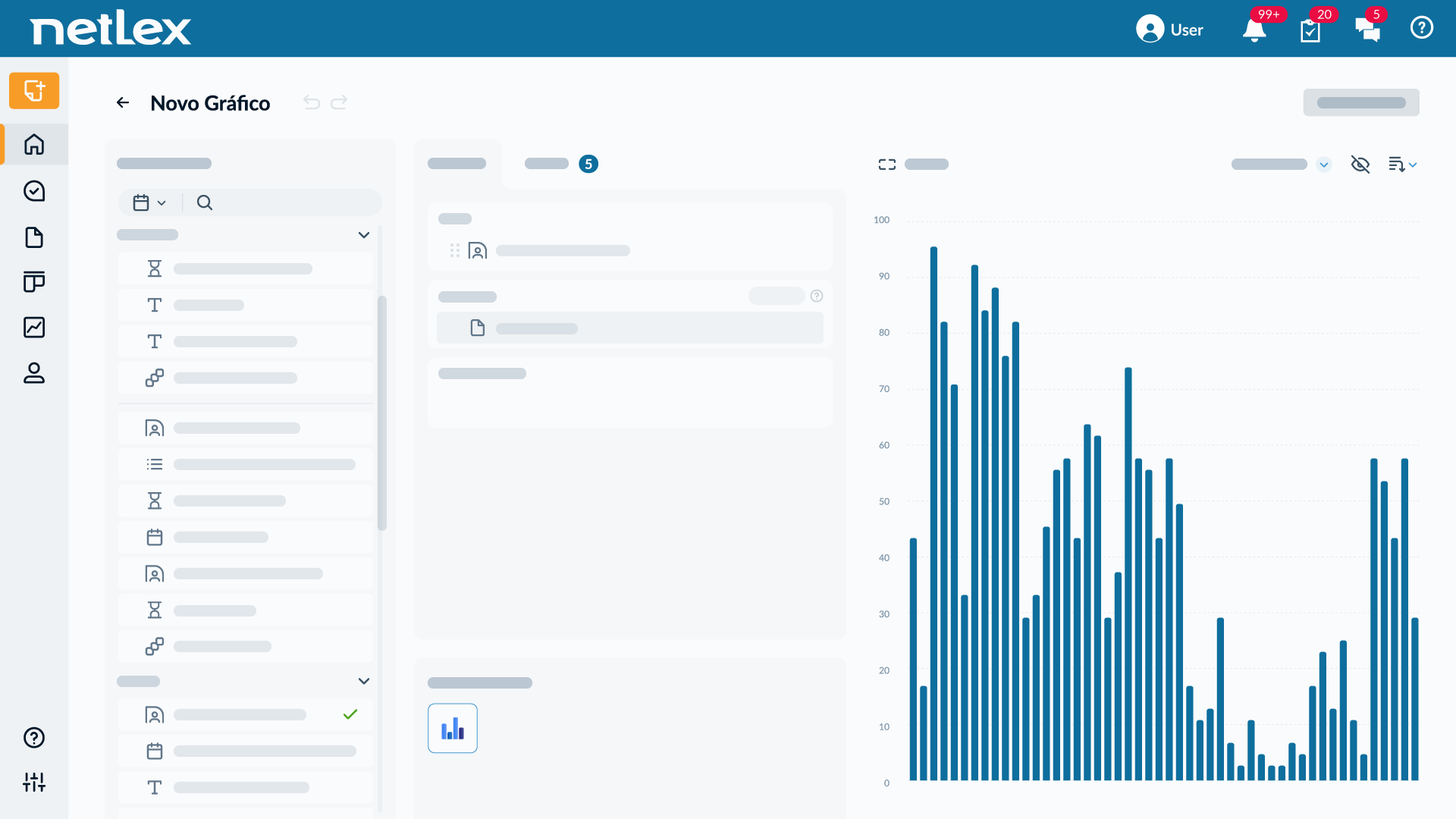The image size is (1456, 819).
Task: Switch to the first middle panel tab
Action: [x=457, y=164]
